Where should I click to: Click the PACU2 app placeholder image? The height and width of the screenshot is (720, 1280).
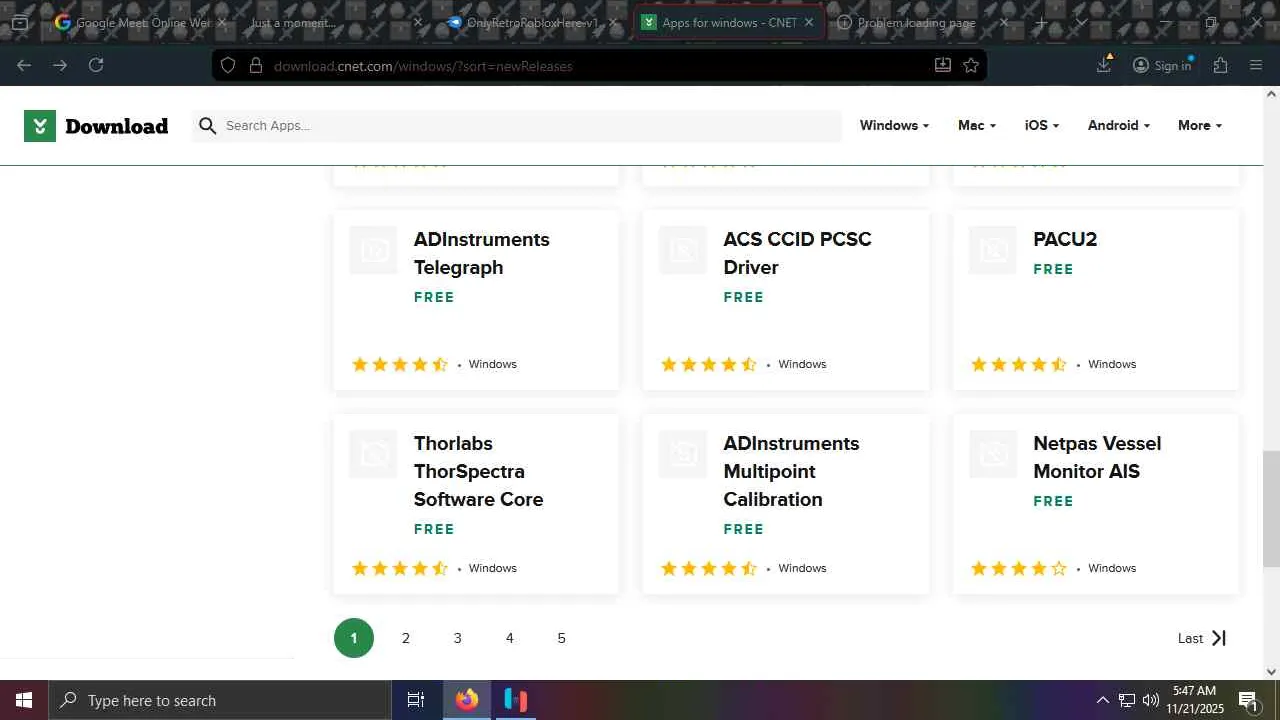pyautogui.click(x=993, y=250)
